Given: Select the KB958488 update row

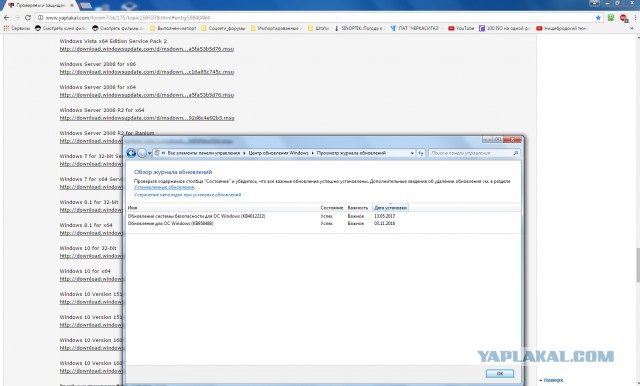Looking at the screenshot, I should (322, 223).
